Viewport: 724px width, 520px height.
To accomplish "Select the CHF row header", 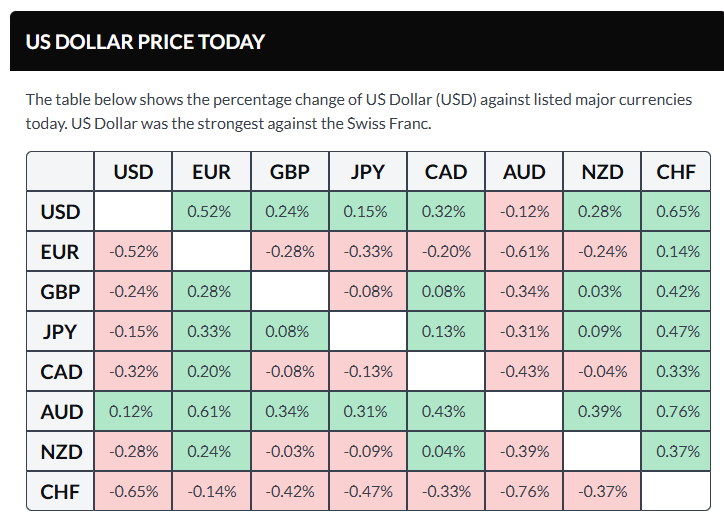I will 60,491.
